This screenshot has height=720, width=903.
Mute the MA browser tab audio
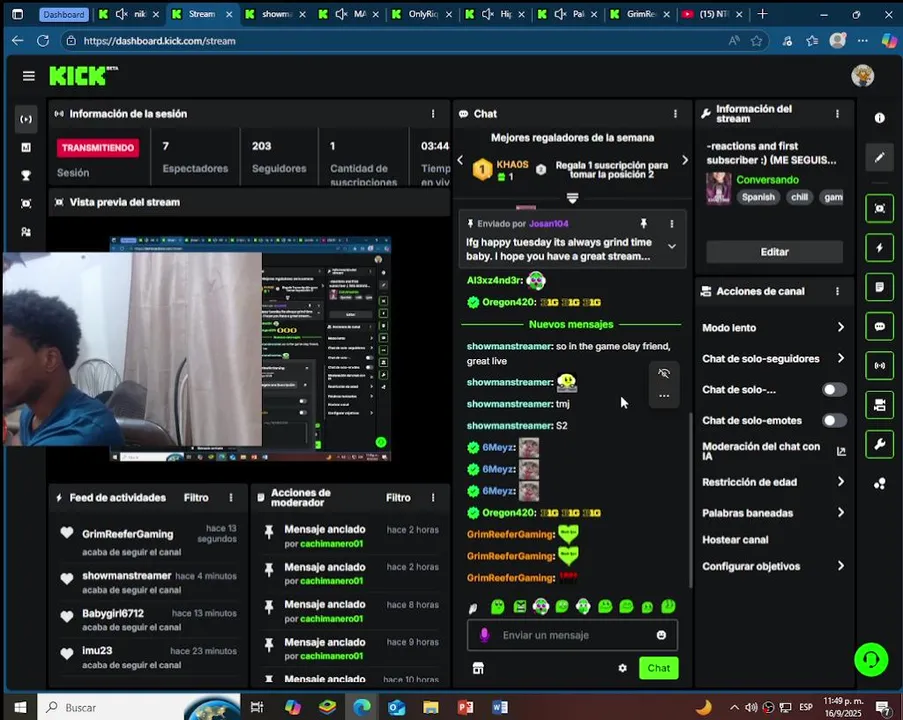[342, 14]
